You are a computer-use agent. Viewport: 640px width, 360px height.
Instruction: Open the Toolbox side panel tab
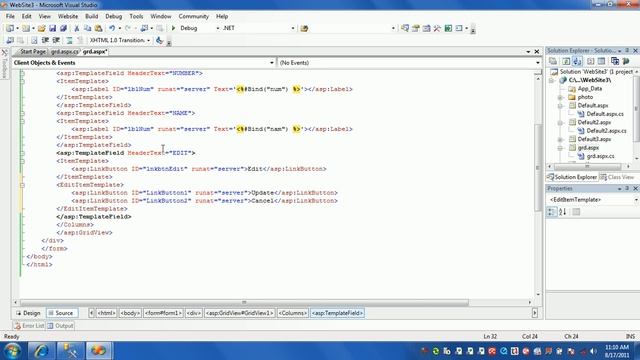pyautogui.click(x=4, y=64)
